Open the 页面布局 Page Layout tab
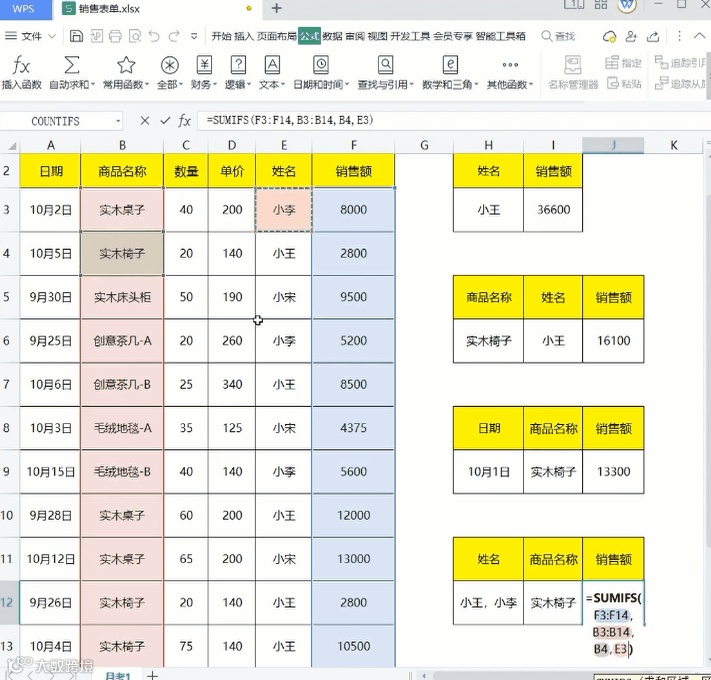Screen dimensions: 711x680 277,36
